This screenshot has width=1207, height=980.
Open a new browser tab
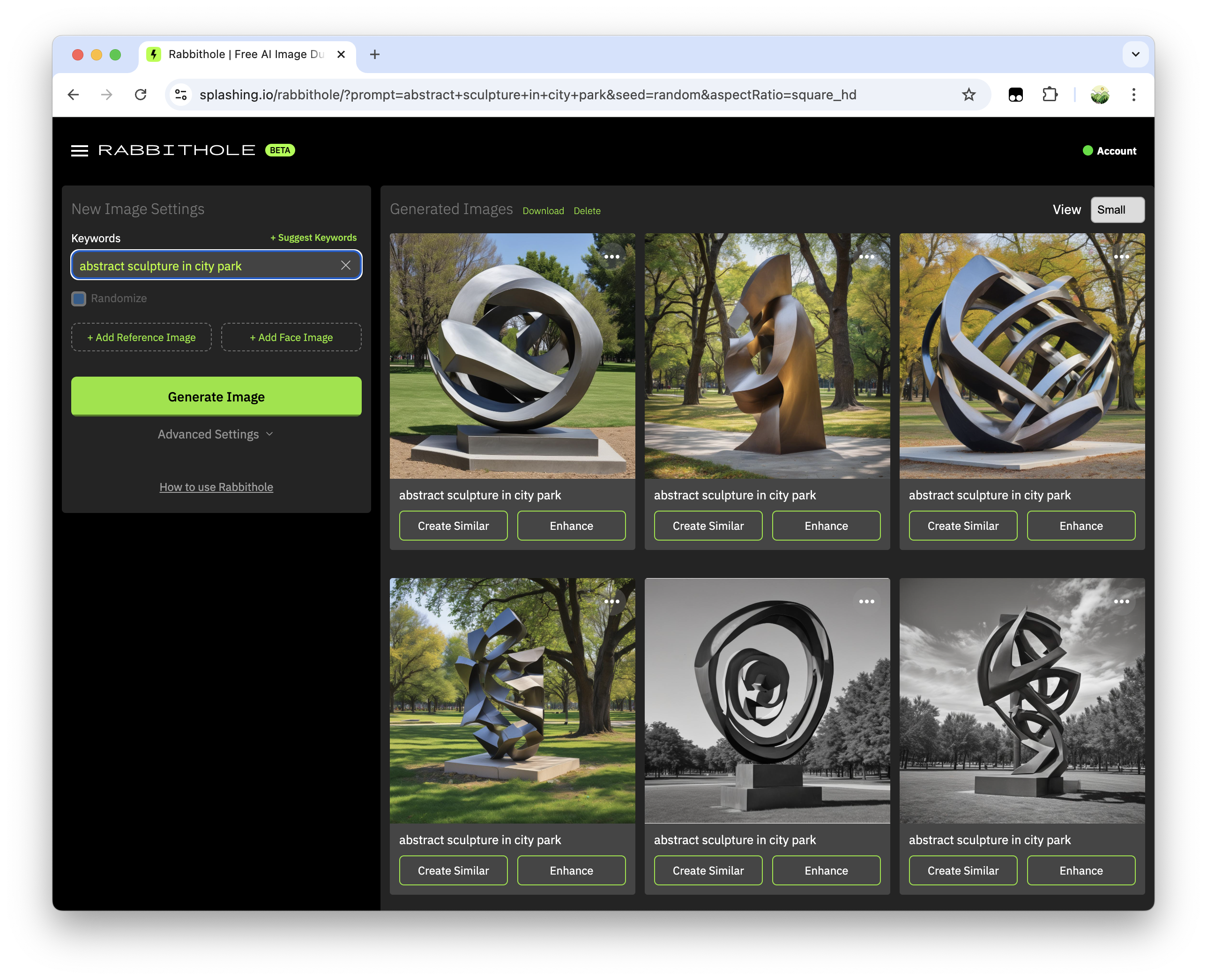(374, 54)
